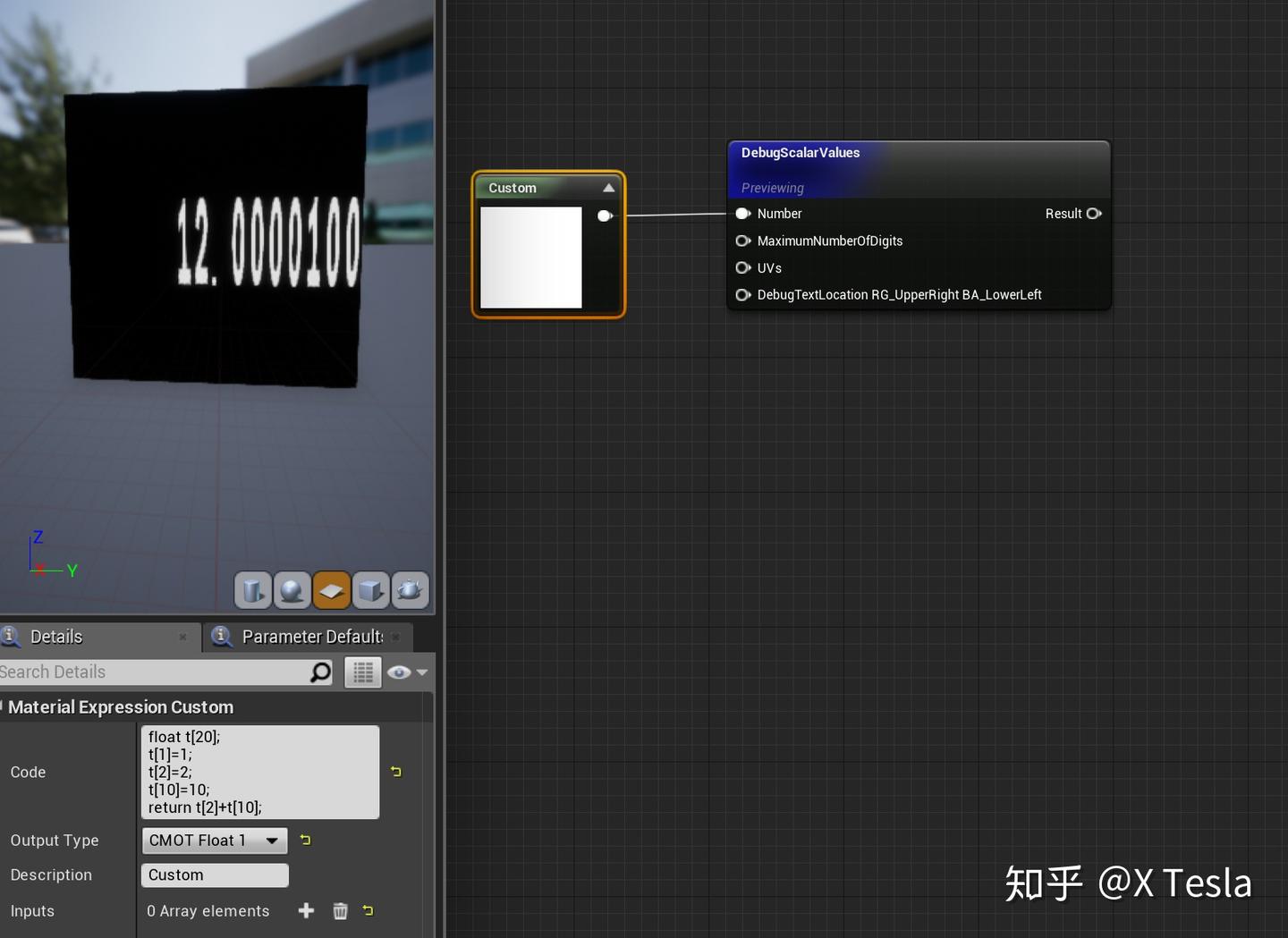
Task: Collapse the Custom node header
Action: tap(608, 188)
